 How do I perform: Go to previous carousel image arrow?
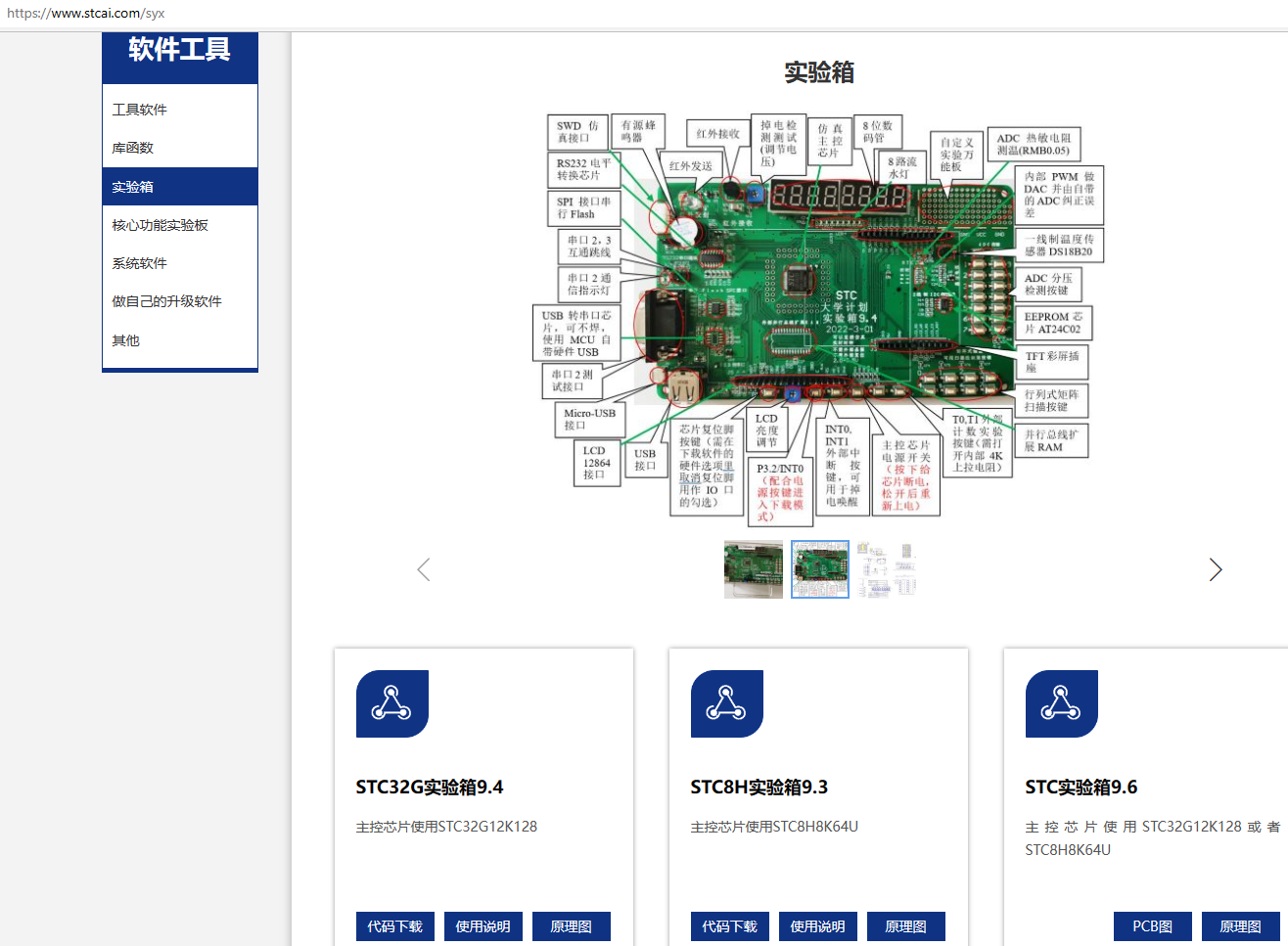(x=424, y=569)
